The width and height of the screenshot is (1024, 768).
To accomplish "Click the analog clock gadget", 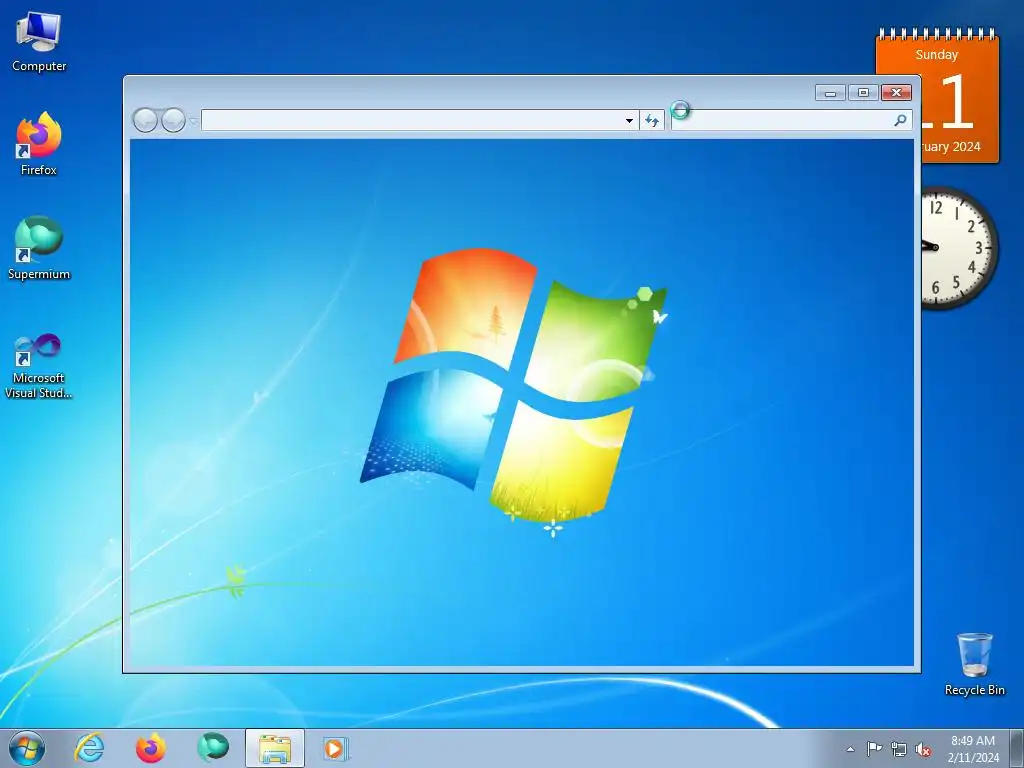I will coord(957,248).
